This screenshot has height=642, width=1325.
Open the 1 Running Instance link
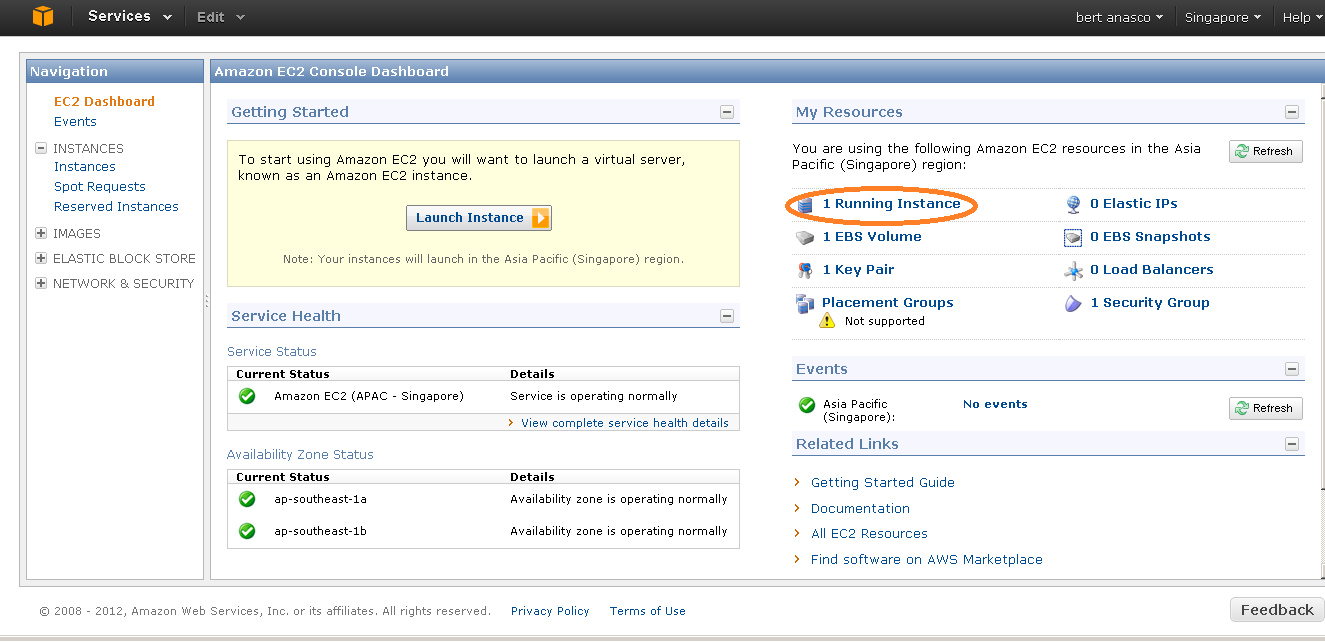tap(891, 203)
